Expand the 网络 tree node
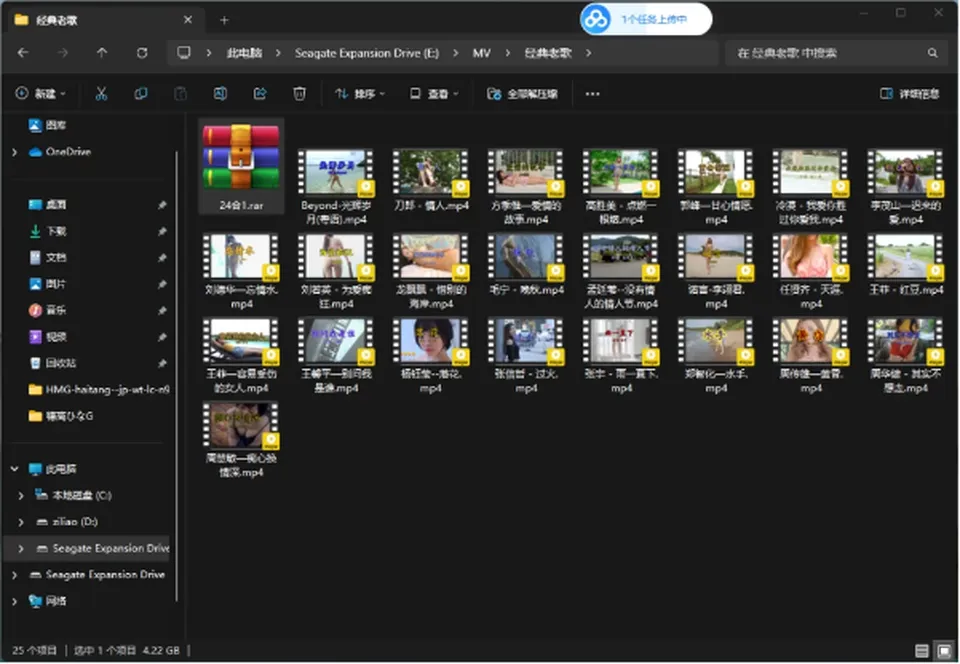 click(15, 602)
